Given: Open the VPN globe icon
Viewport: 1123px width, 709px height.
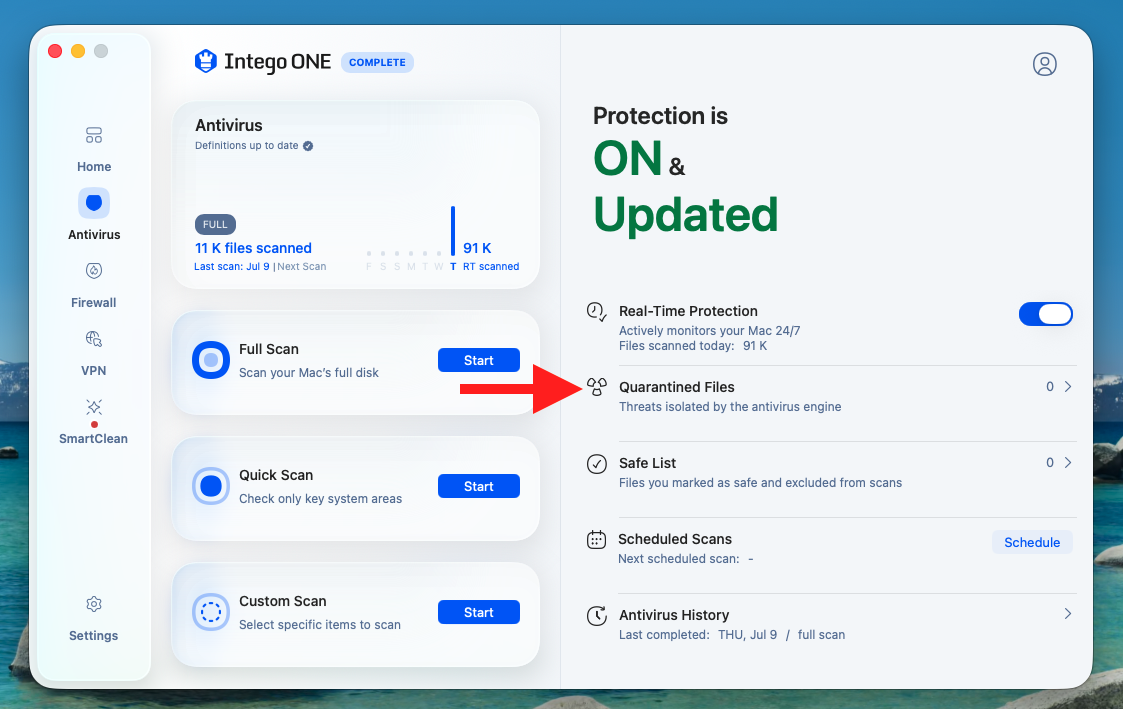Looking at the screenshot, I should pos(94,339).
